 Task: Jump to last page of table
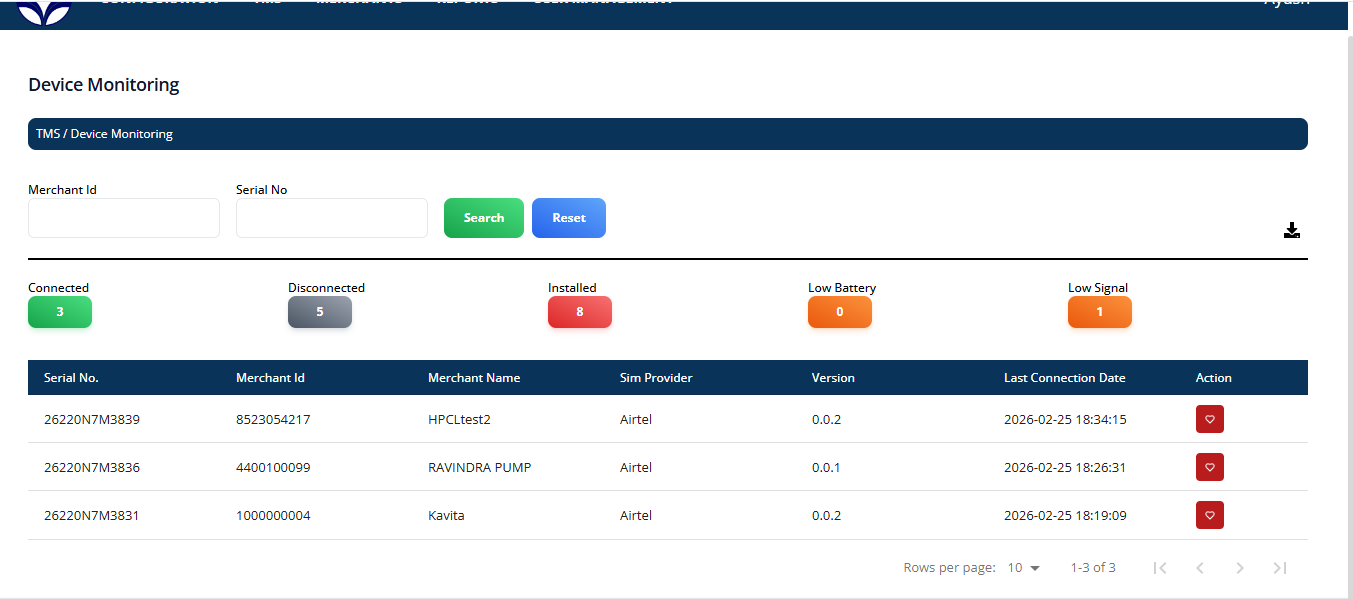pyautogui.click(x=1280, y=568)
